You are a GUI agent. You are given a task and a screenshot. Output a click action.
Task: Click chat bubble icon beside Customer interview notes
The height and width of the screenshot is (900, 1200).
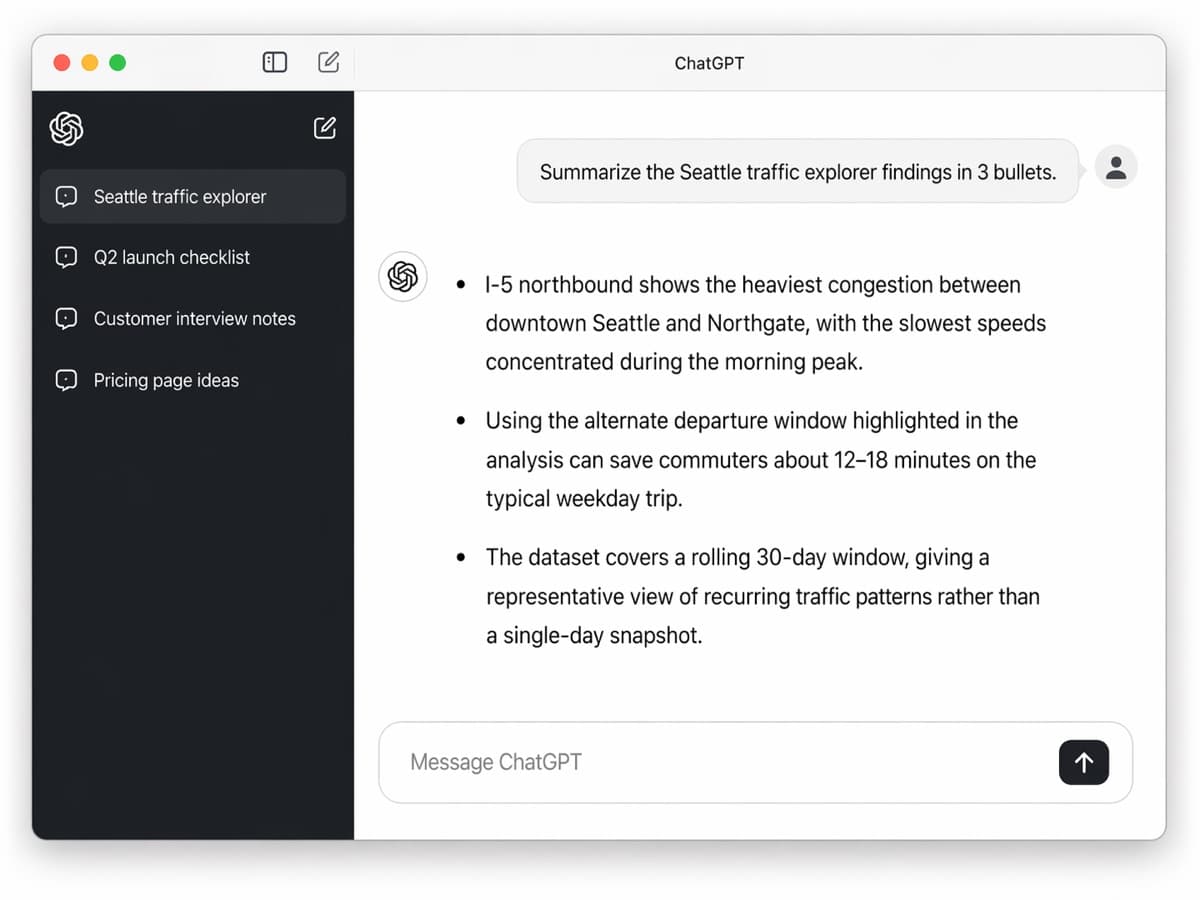pyautogui.click(x=66, y=319)
